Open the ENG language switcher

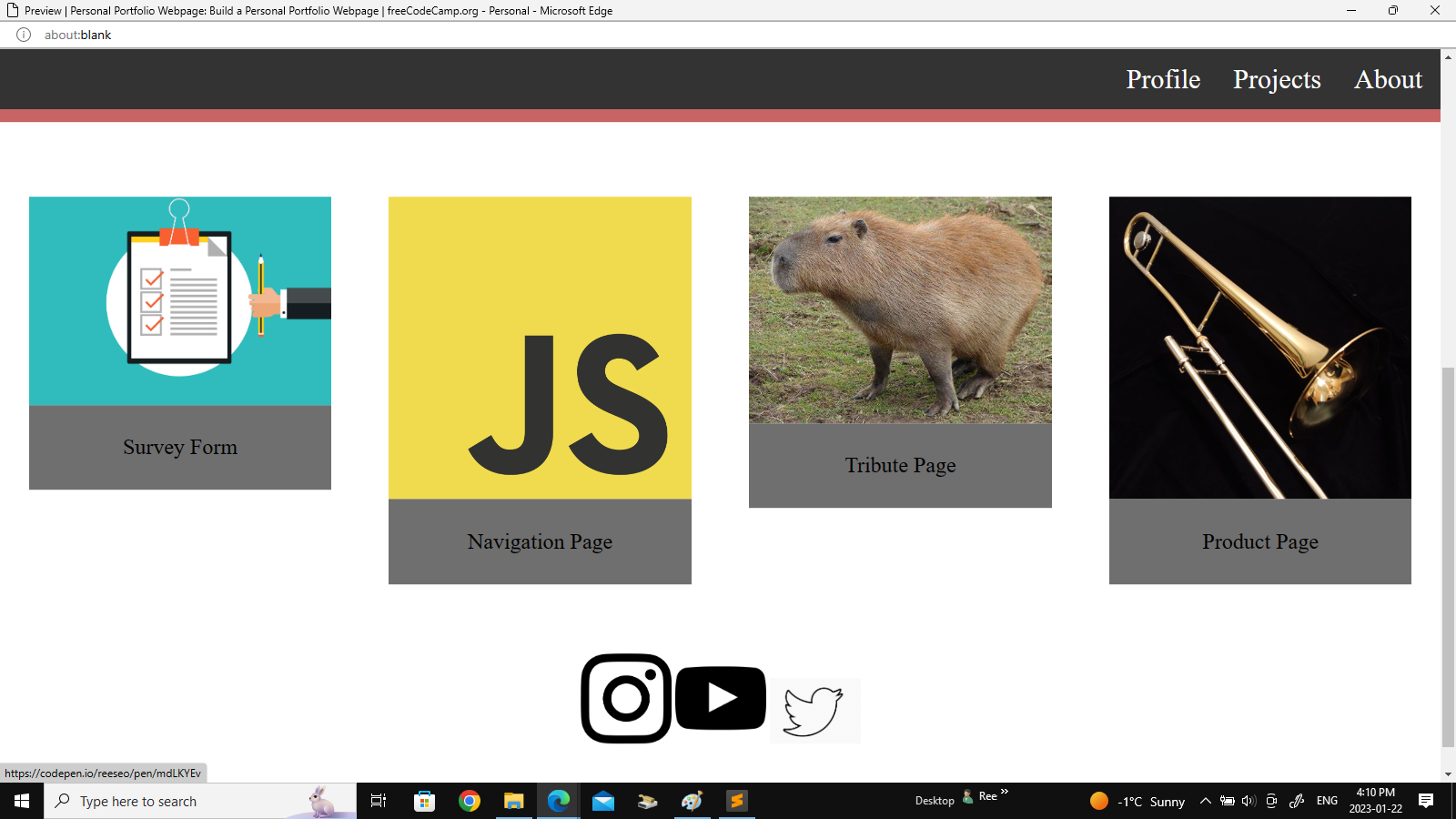click(1327, 801)
